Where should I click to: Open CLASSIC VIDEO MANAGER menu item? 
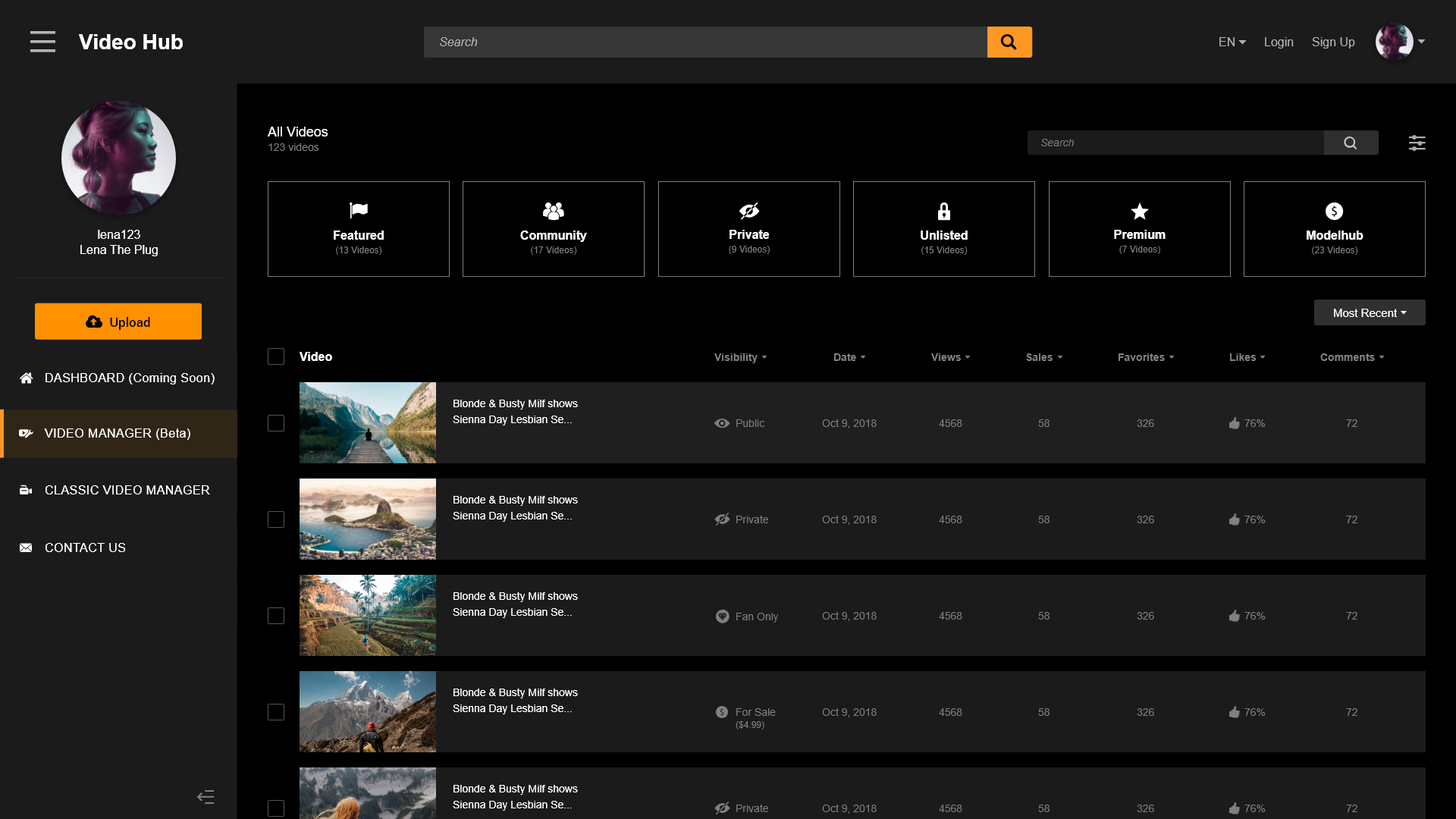(x=118, y=490)
